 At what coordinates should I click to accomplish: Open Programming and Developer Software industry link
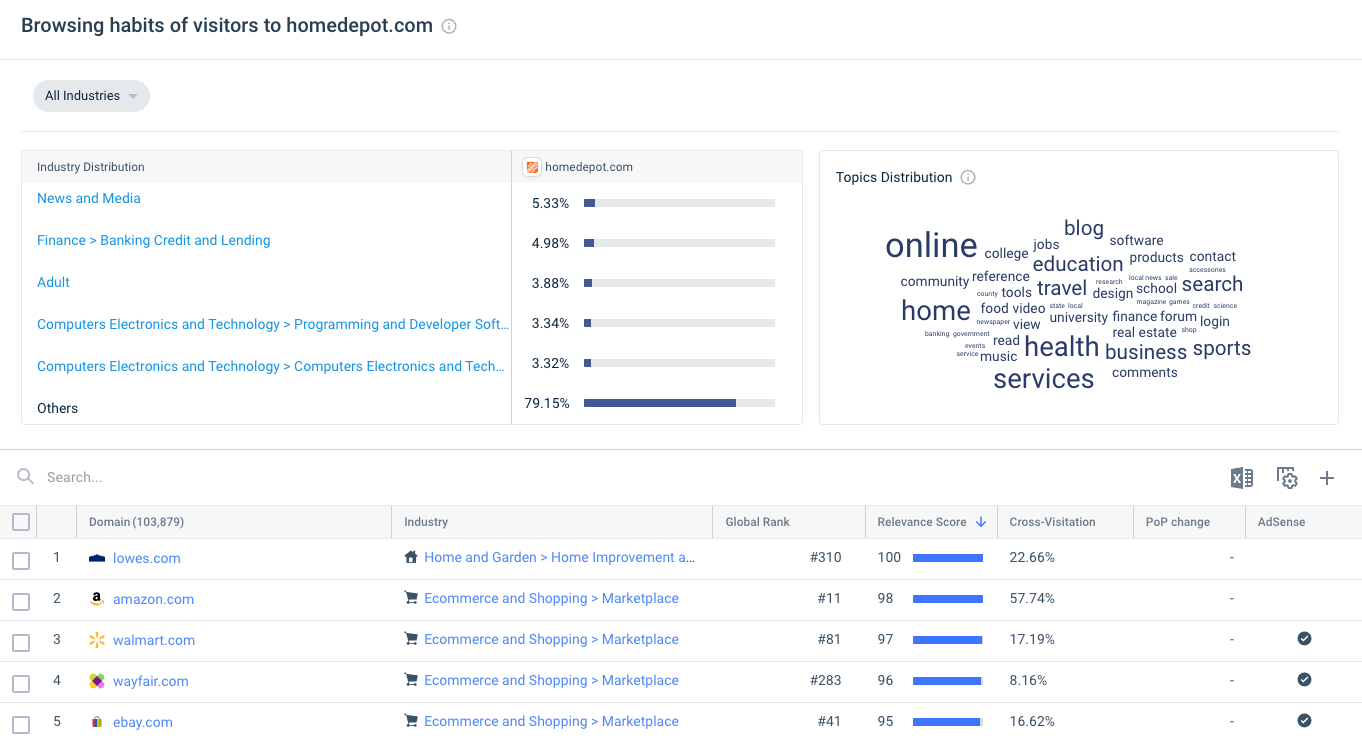coord(273,324)
